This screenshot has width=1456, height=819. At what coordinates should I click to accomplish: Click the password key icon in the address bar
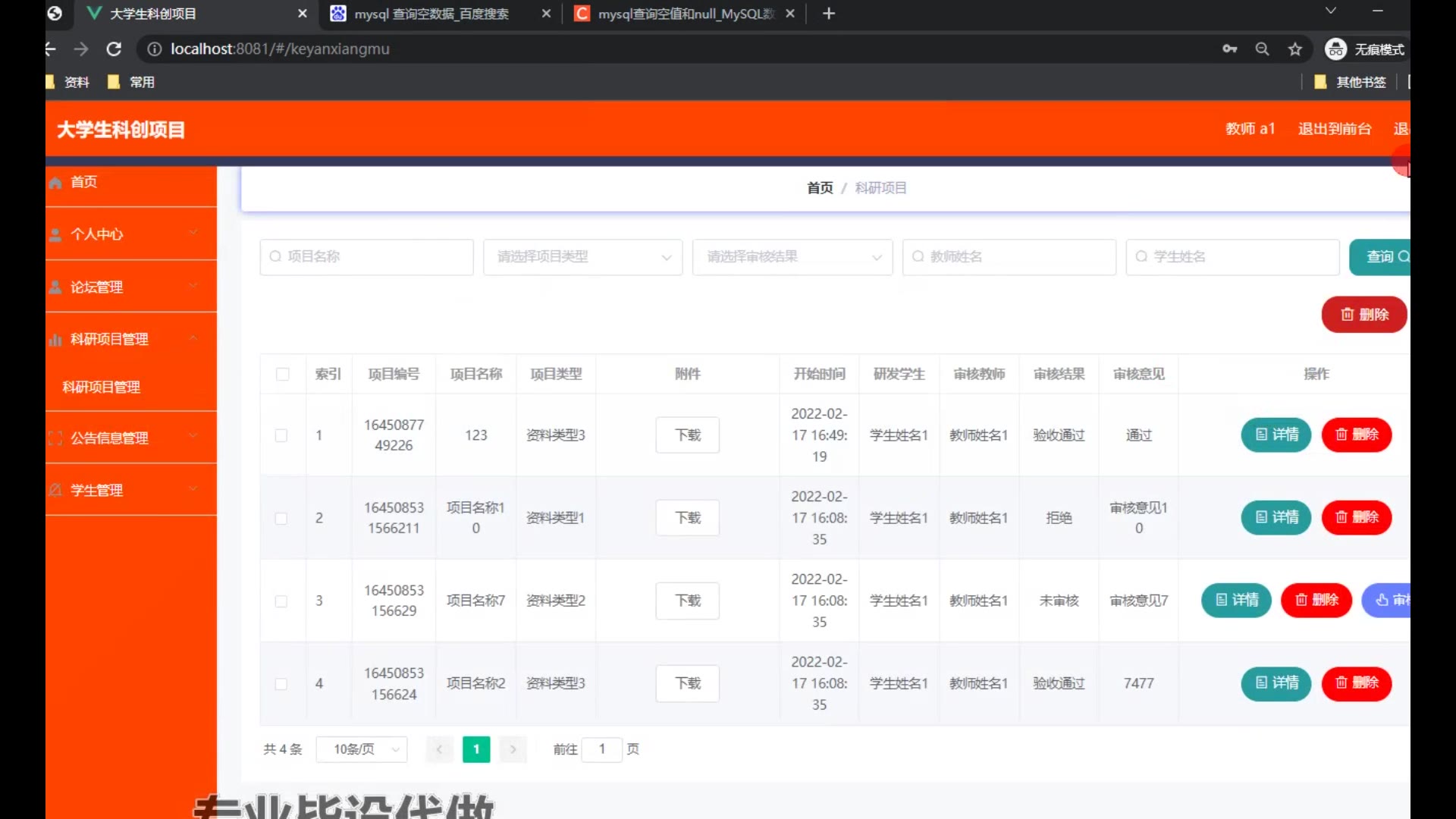(x=1229, y=49)
